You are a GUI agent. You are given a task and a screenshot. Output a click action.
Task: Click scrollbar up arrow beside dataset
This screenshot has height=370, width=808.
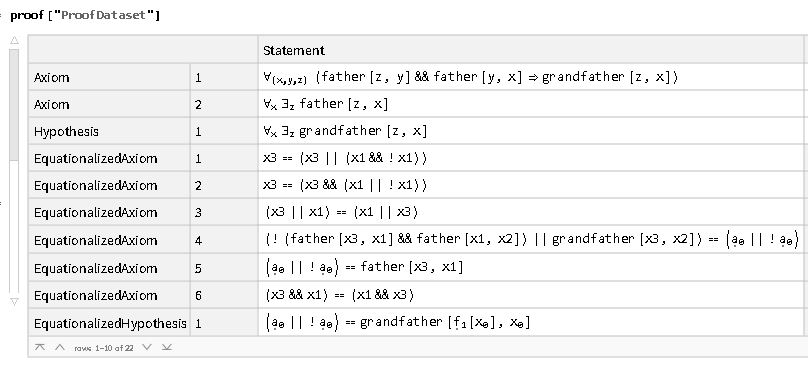click(14, 40)
